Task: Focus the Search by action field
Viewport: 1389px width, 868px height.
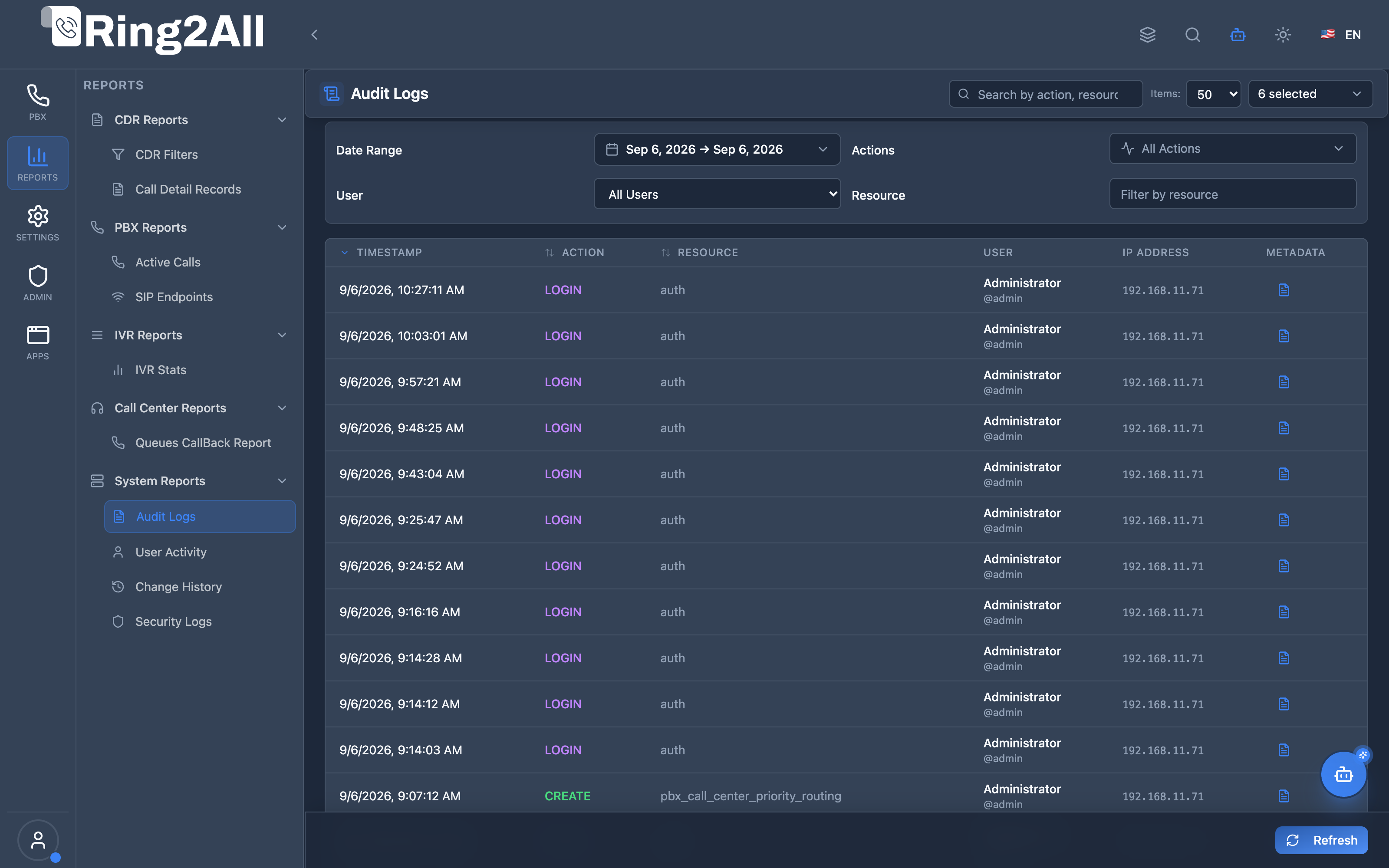Action: [x=1046, y=94]
